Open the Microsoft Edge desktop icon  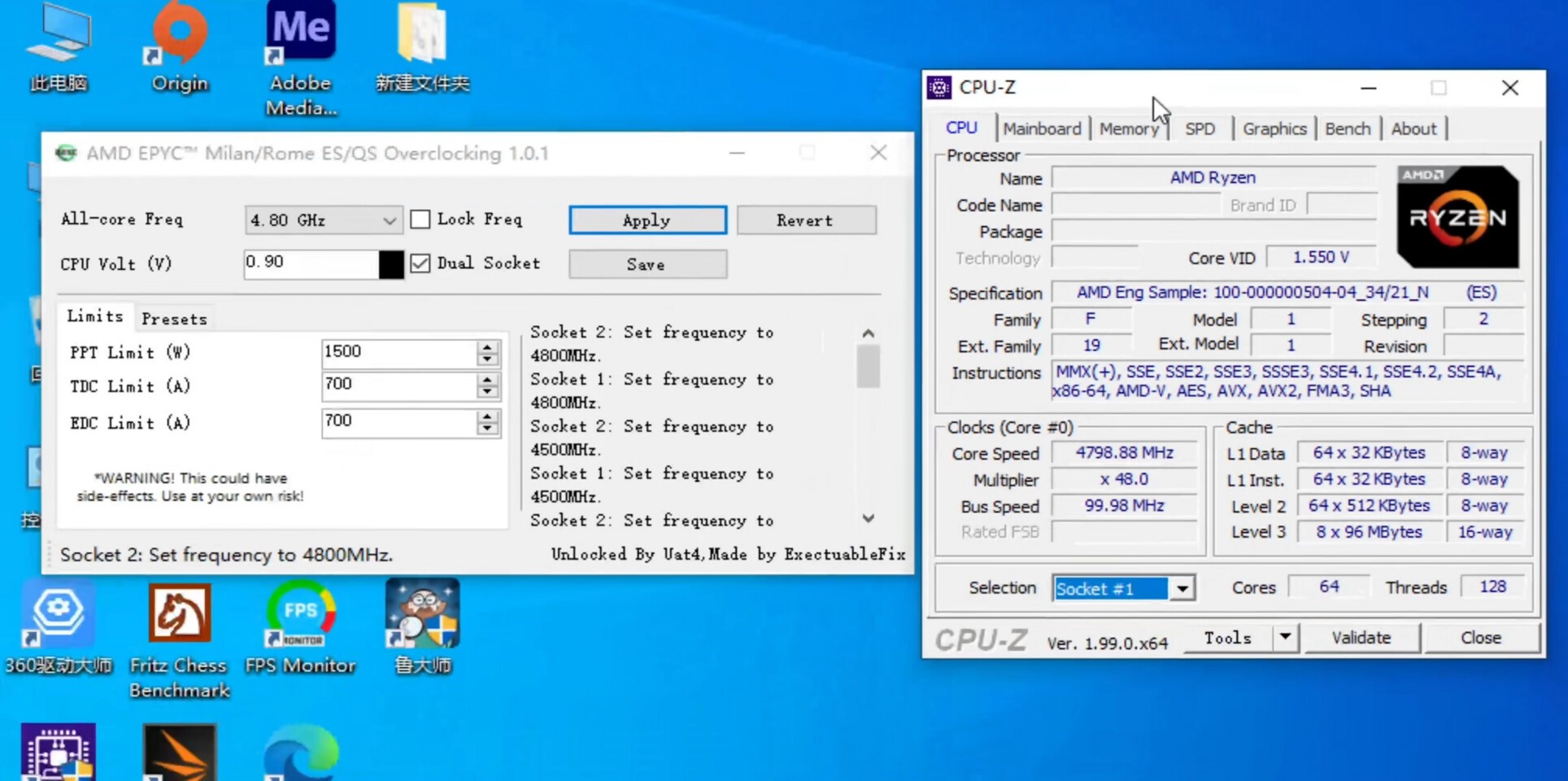coord(301,753)
